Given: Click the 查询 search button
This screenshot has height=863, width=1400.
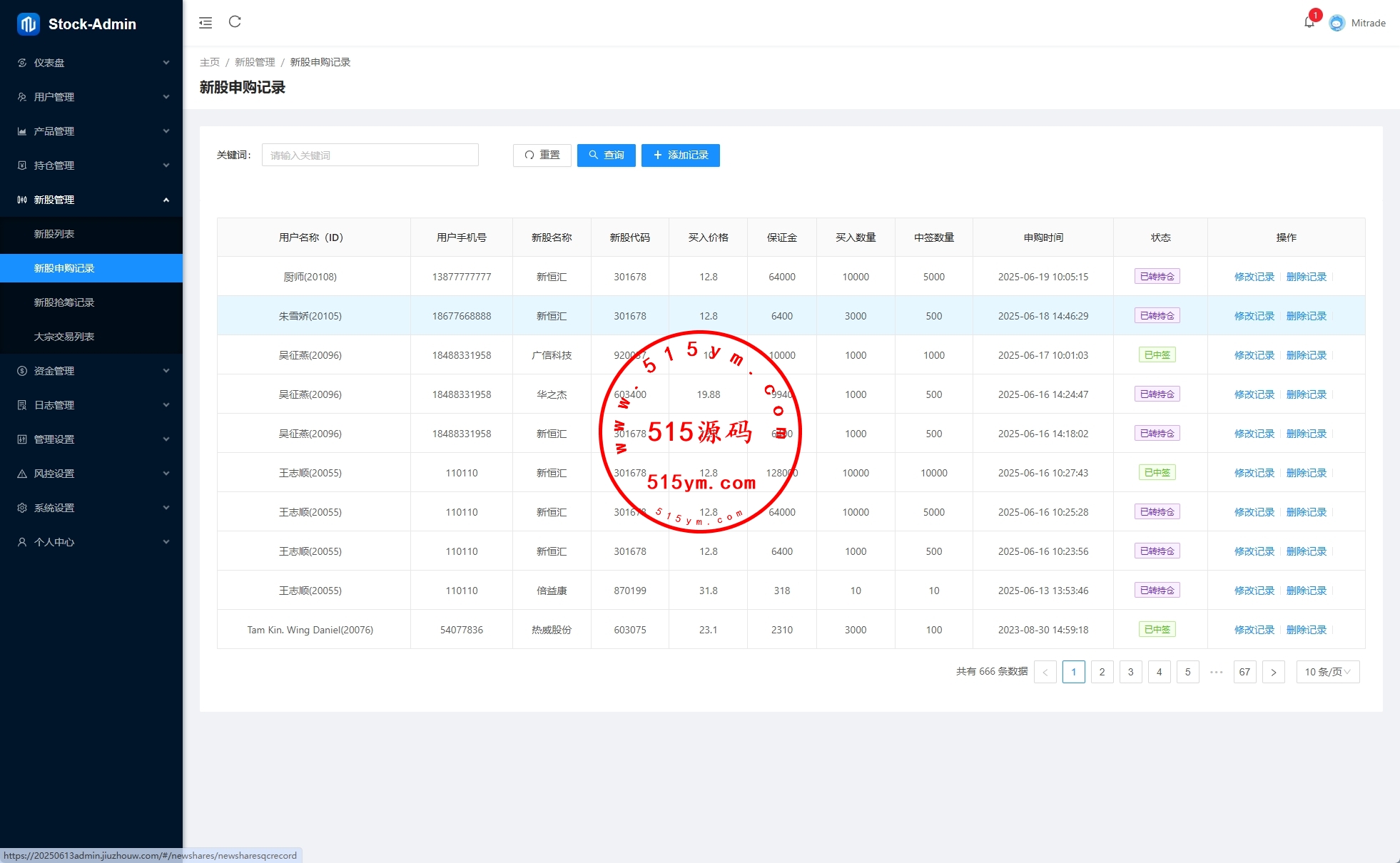Looking at the screenshot, I should tap(606, 155).
